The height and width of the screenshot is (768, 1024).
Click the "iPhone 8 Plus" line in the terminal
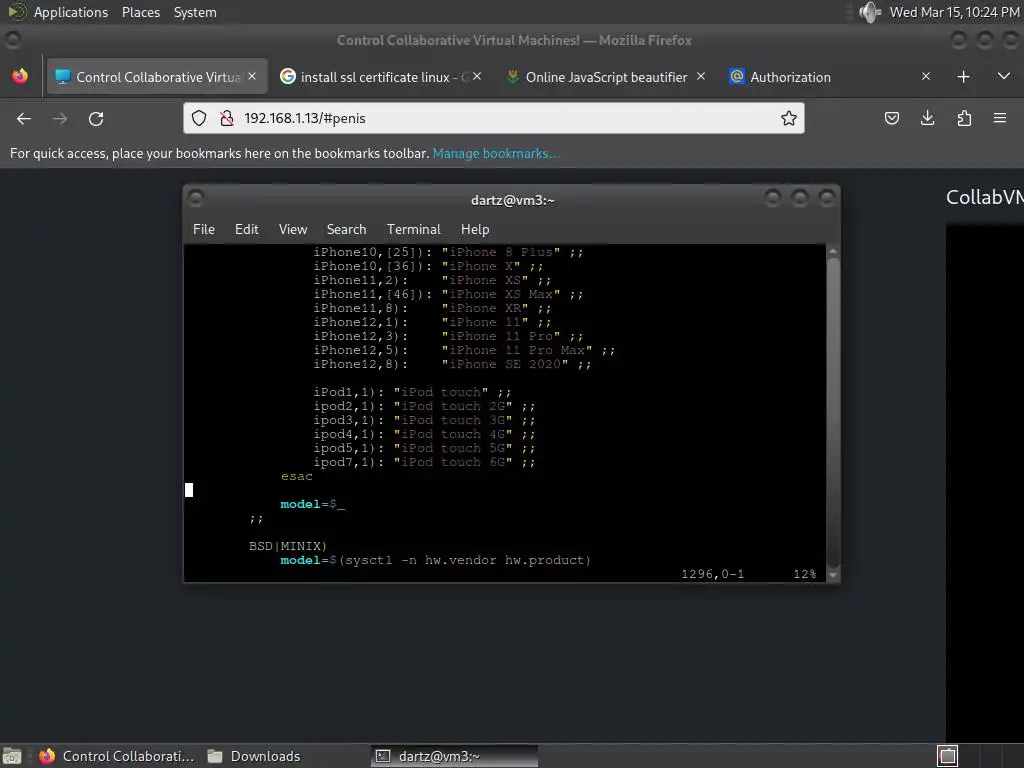point(448,252)
